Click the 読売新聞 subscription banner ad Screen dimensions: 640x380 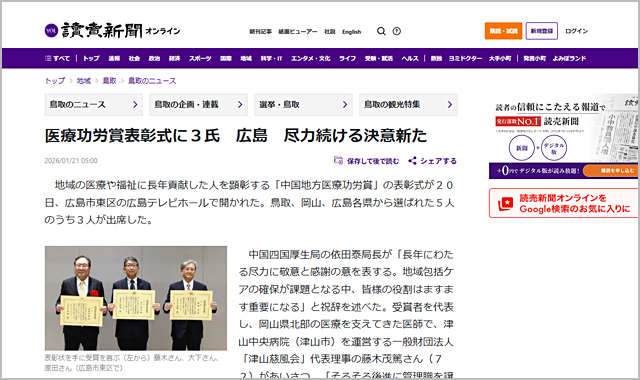point(564,136)
